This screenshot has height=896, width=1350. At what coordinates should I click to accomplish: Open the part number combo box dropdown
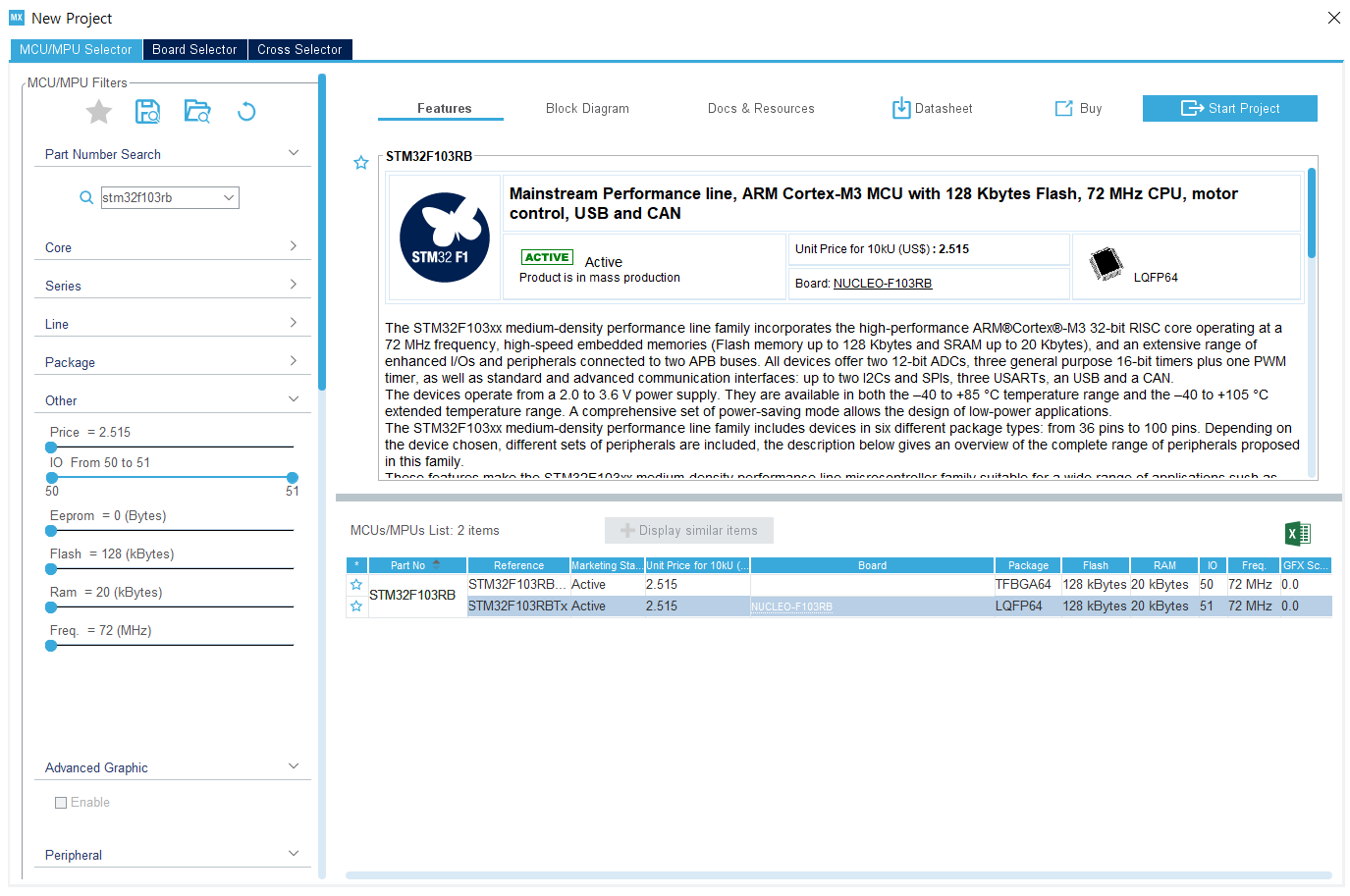pyautogui.click(x=229, y=197)
